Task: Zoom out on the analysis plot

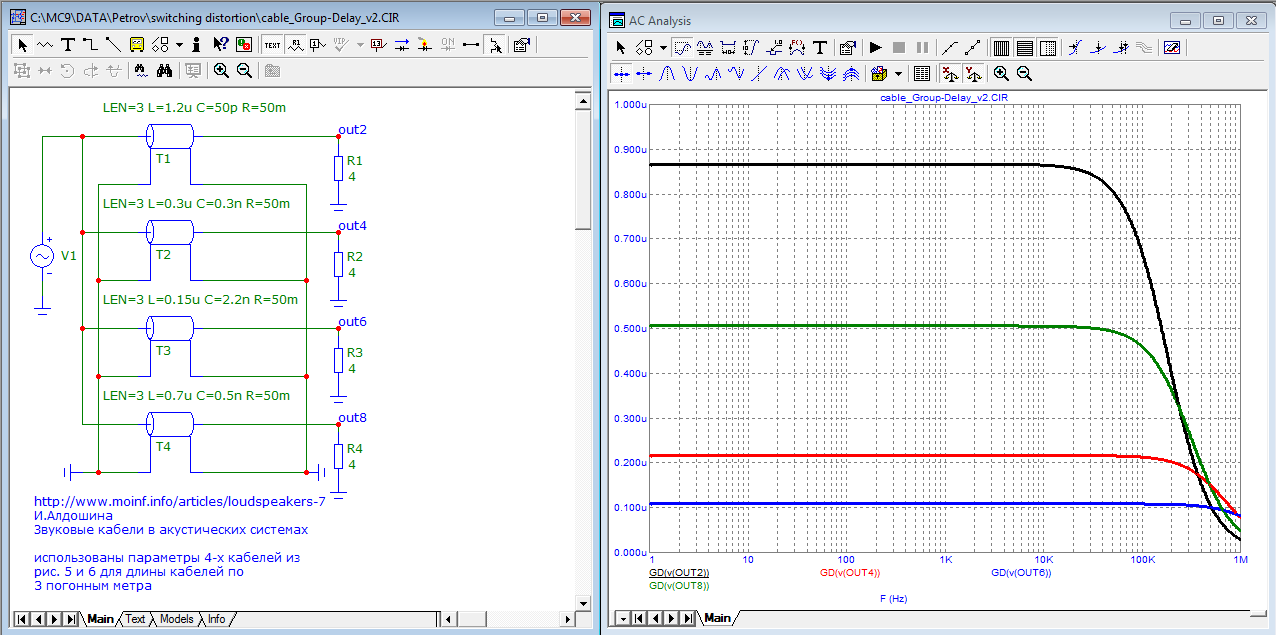Action: pos(1024,74)
